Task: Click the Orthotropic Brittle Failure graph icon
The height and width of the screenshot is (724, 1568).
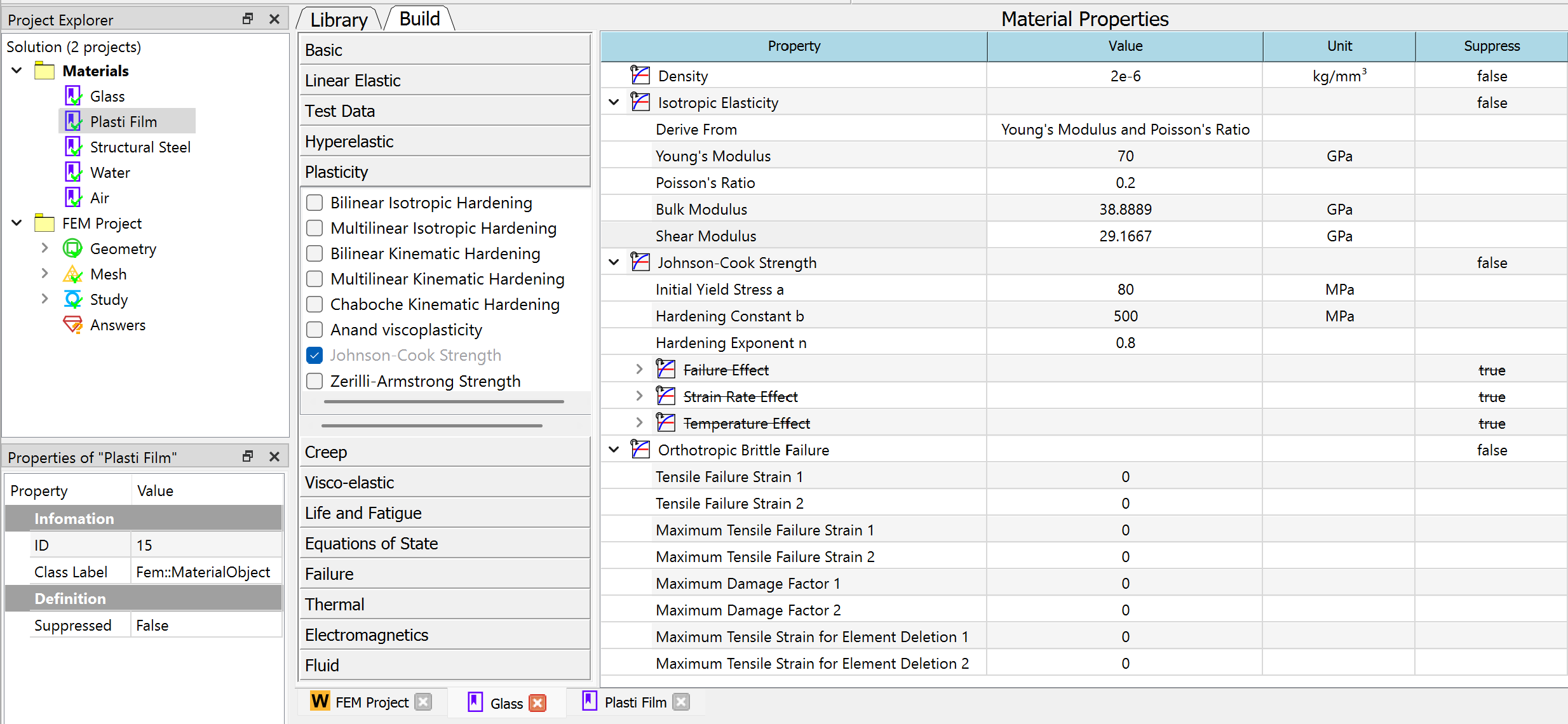Action: pyautogui.click(x=640, y=450)
